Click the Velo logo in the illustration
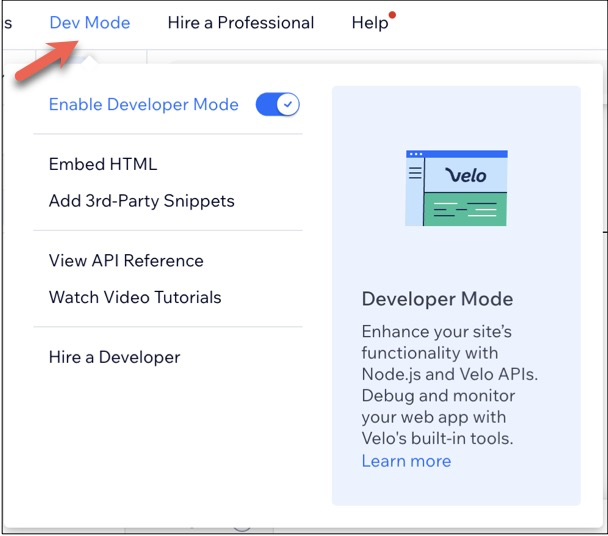The width and height of the screenshot is (608, 536). pos(465,176)
